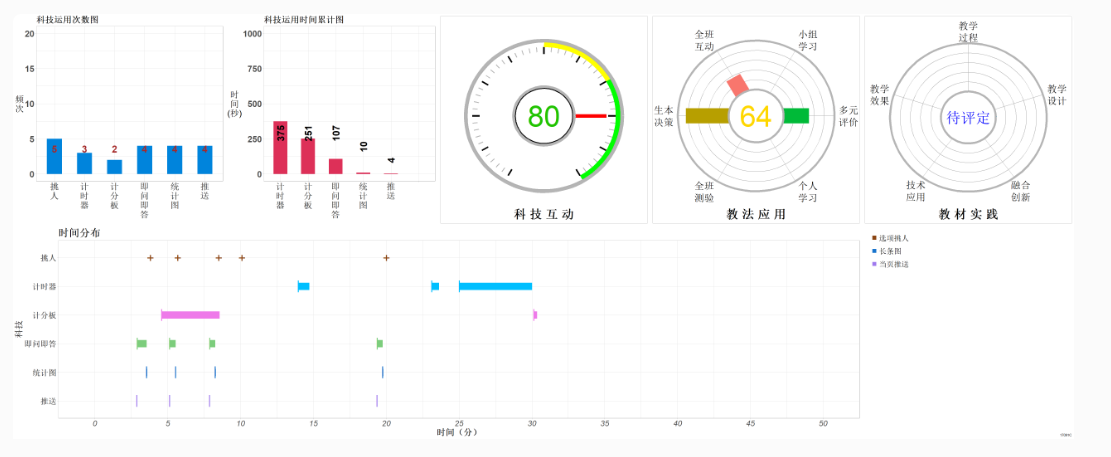Screen dimensions: 1111x457
Task: Select the 计分板 bar labeled 251
Action: point(308,156)
